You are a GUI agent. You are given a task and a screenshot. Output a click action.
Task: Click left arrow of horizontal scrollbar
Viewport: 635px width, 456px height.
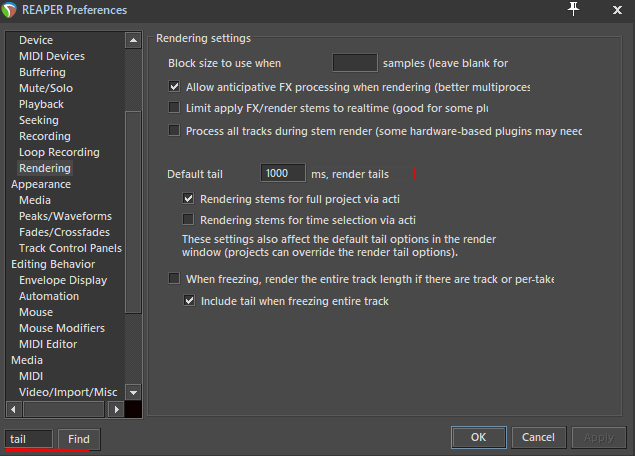(13, 409)
